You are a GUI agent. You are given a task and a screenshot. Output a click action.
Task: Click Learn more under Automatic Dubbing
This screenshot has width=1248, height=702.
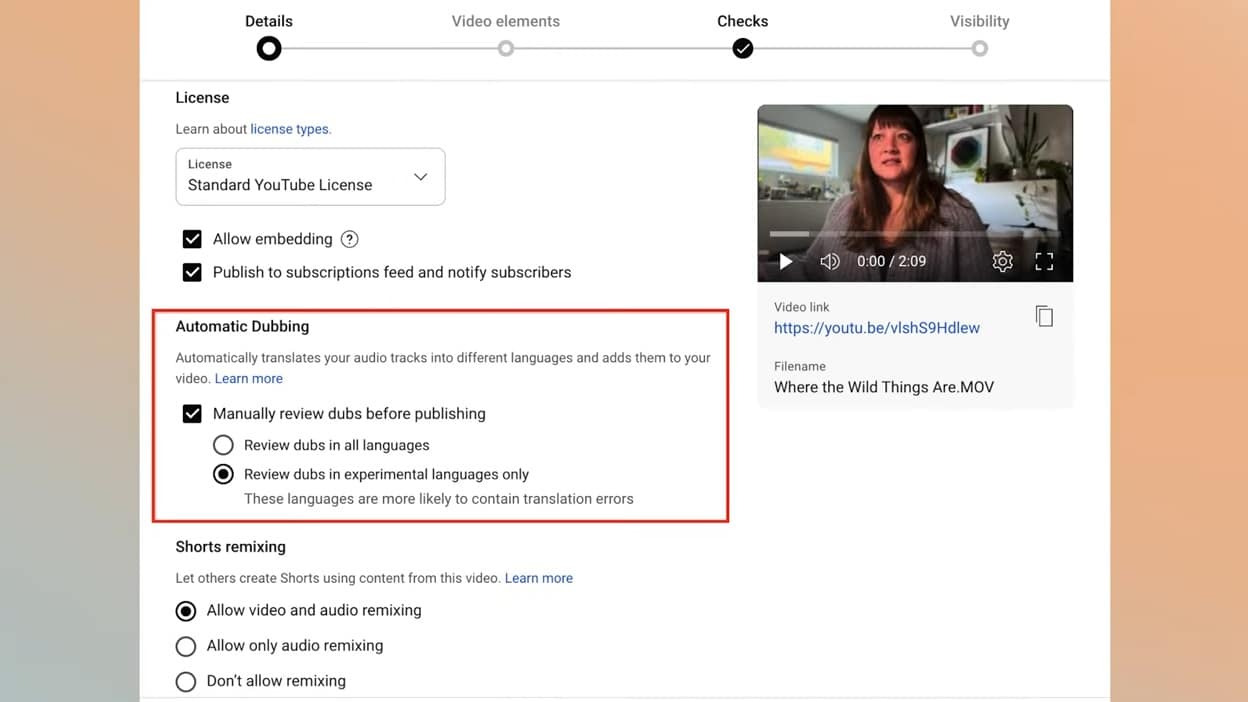pos(248,378)
